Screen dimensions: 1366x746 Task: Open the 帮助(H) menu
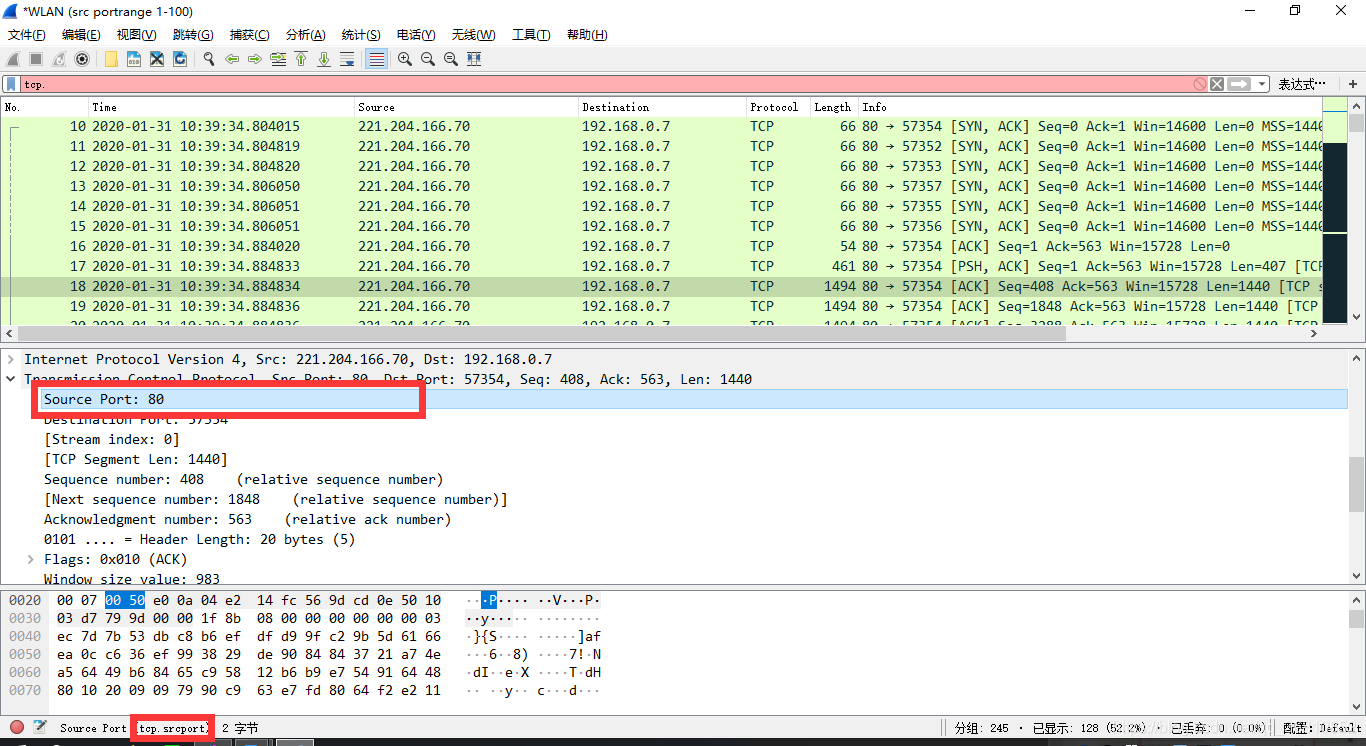point(587,35)
